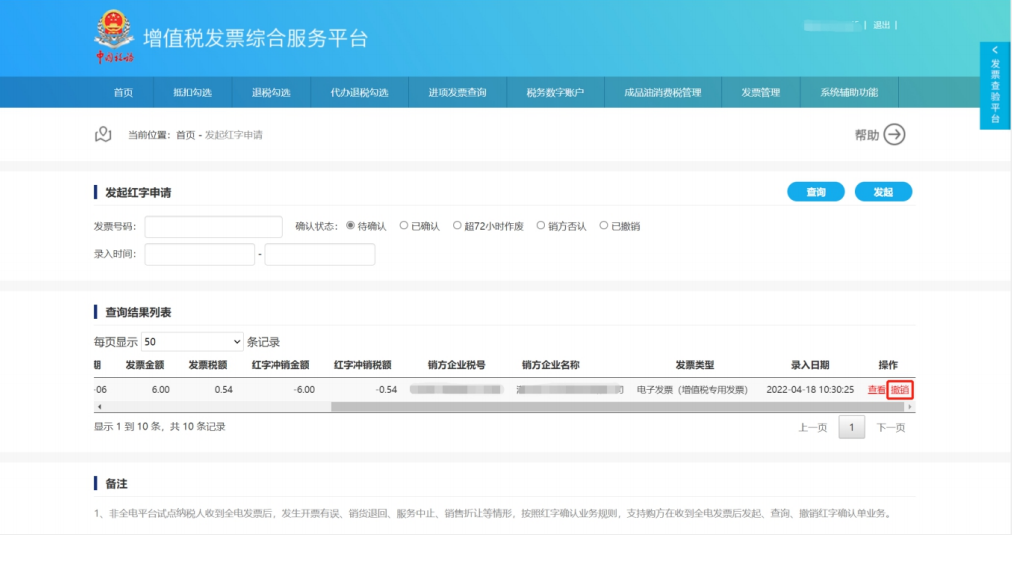
Task: Select the 已撤销 status radio button
Action: [603, 225]
